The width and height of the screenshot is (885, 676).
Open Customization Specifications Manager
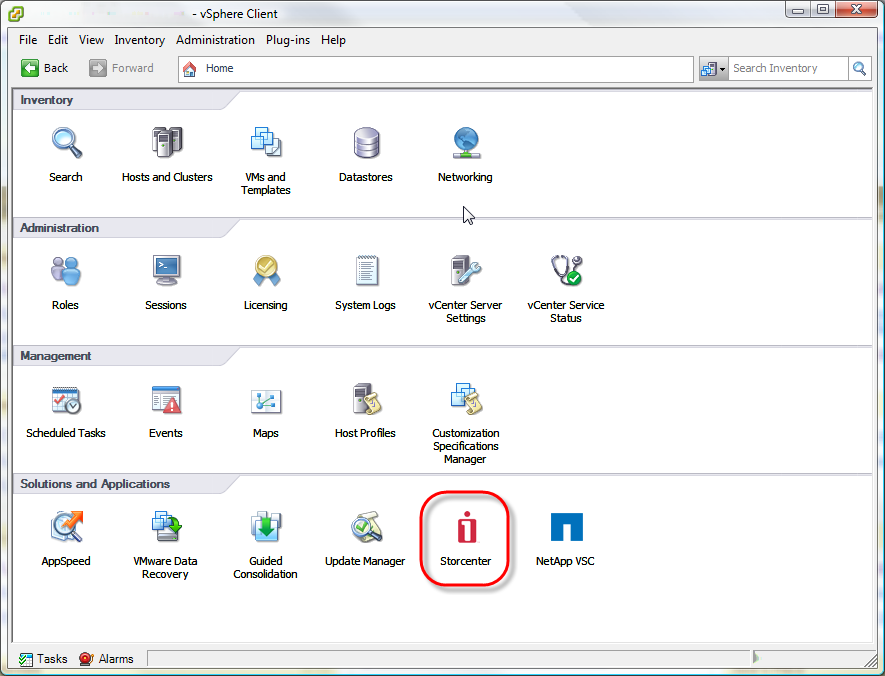coord(466,398)
